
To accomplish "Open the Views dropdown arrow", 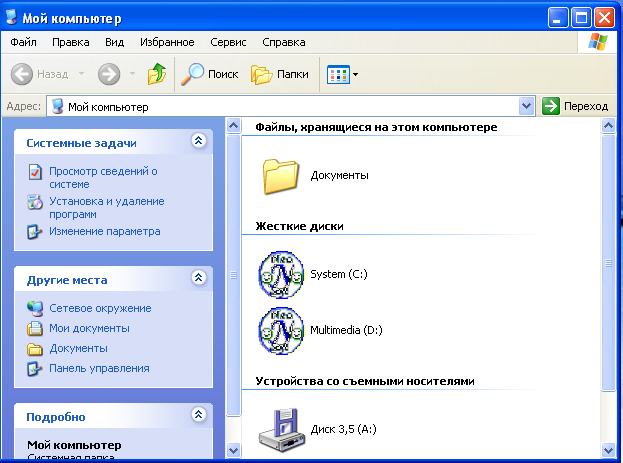I will (355, 74).
